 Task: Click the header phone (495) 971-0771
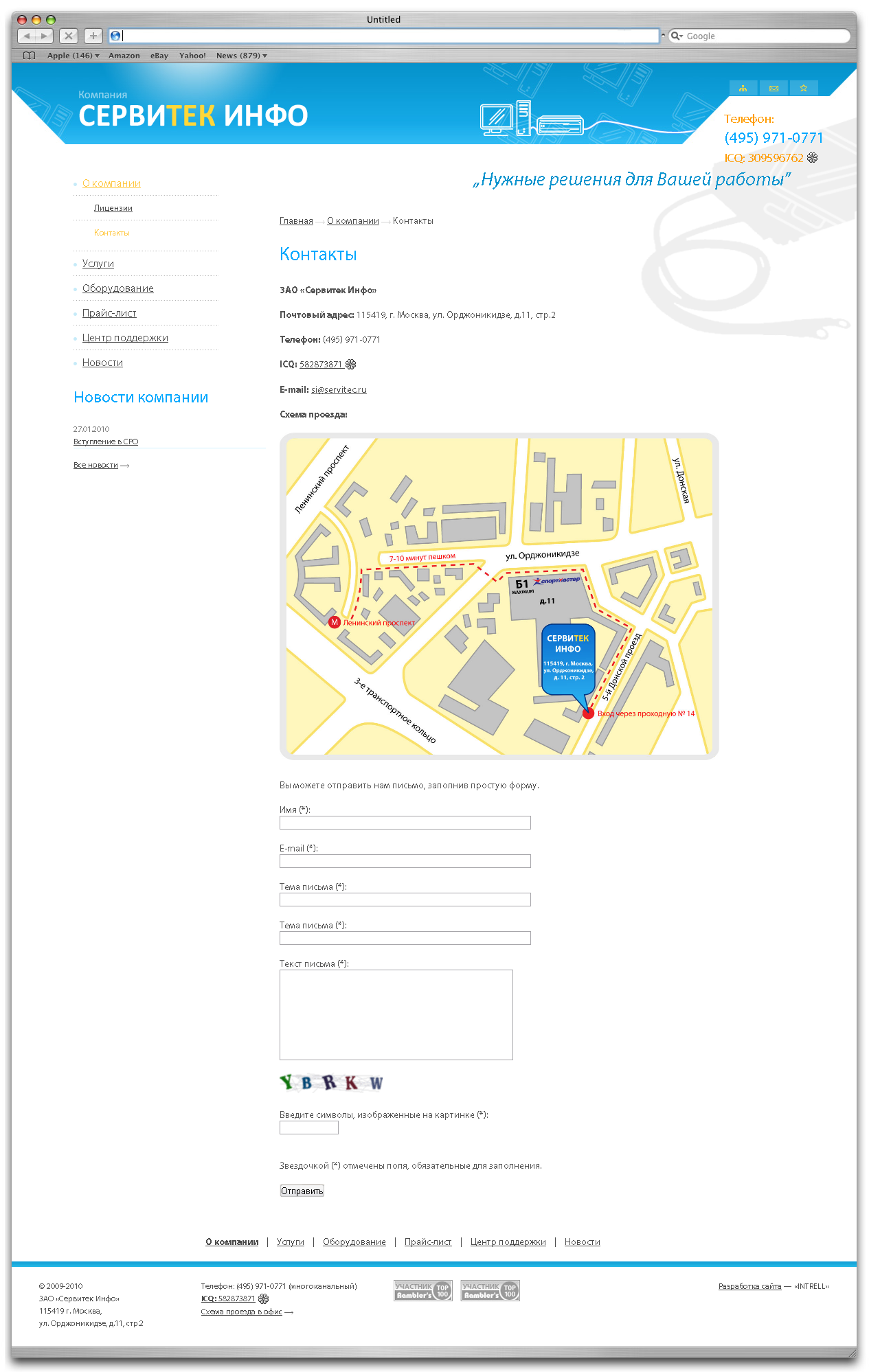[x=774, y=138]
